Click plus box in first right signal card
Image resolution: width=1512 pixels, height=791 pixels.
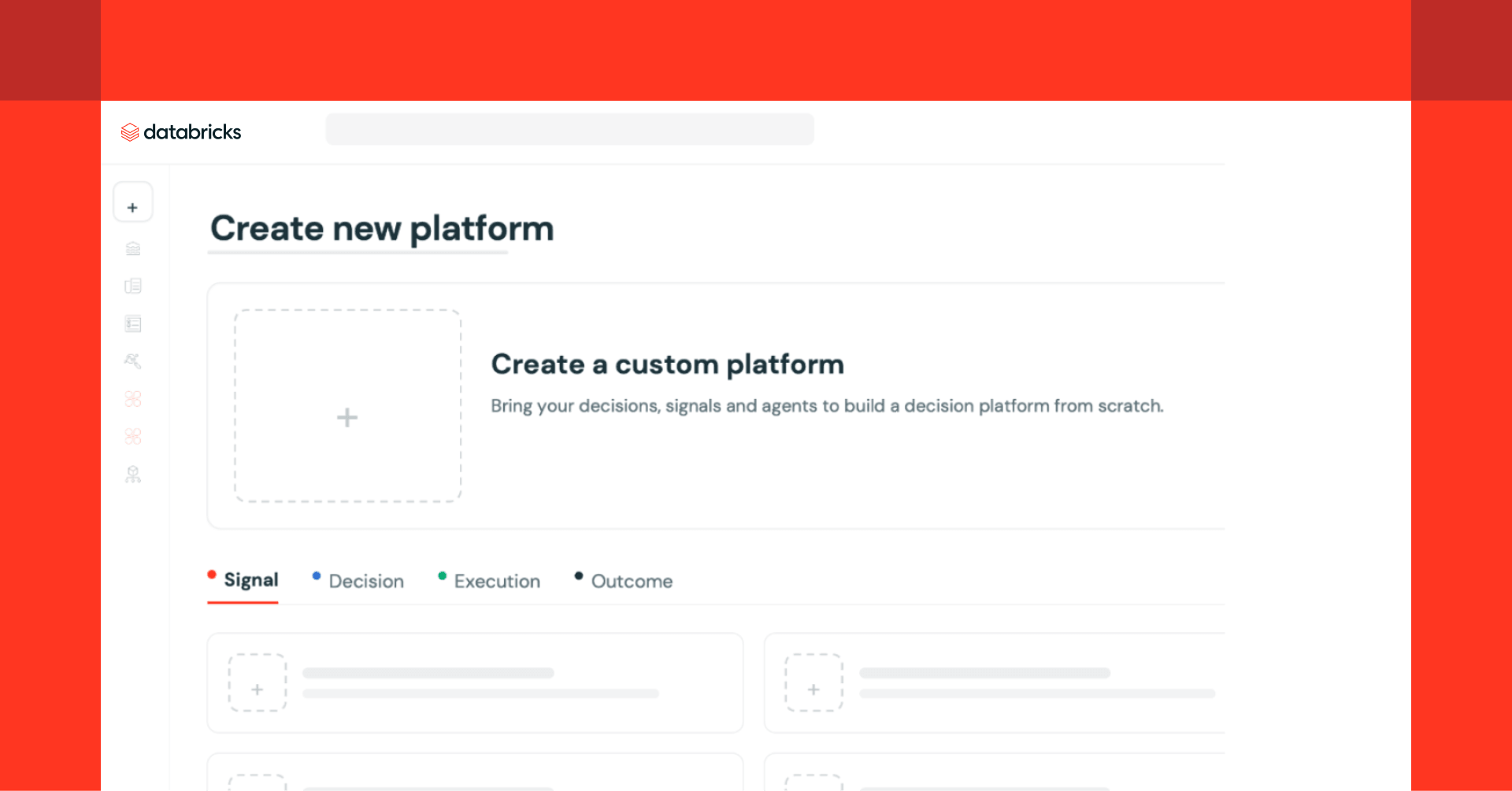(x=813, y=682)
